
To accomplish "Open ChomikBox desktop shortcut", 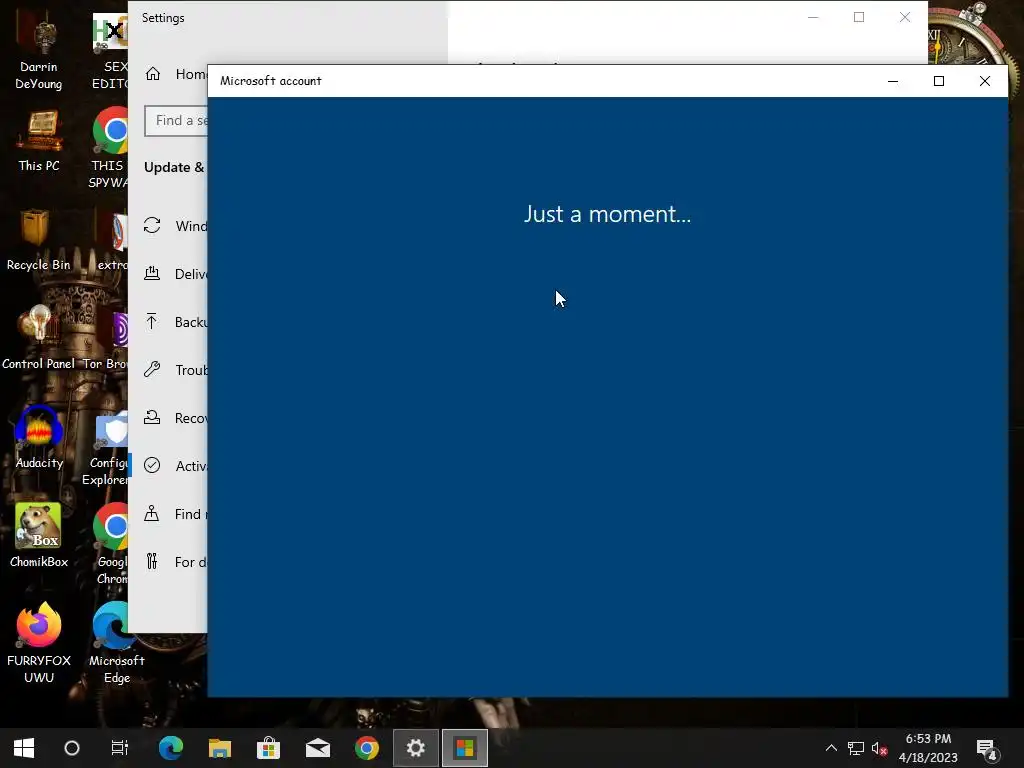I will coord(39,536).
